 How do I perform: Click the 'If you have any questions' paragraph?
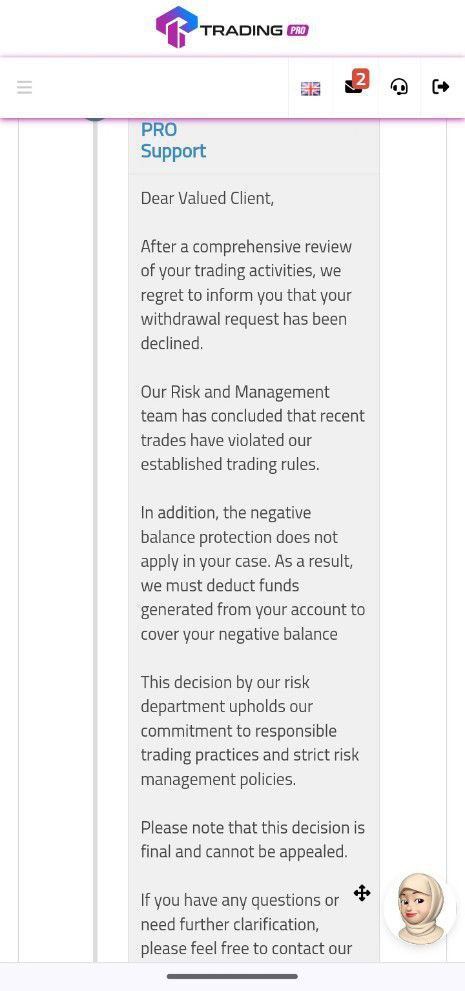pyautogui.click(x=246, y=924)
